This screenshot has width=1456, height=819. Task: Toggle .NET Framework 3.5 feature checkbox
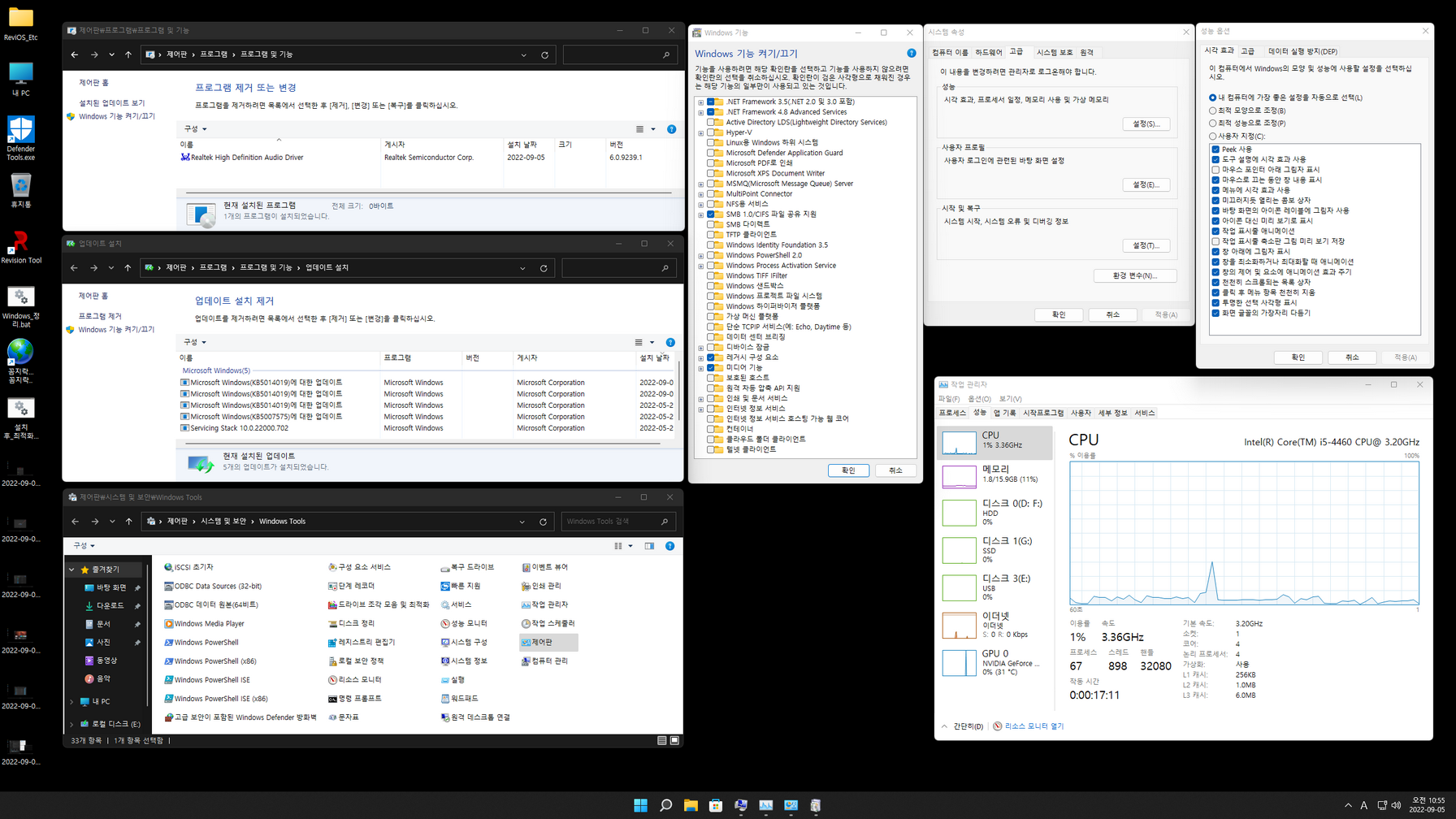[711, 102]
